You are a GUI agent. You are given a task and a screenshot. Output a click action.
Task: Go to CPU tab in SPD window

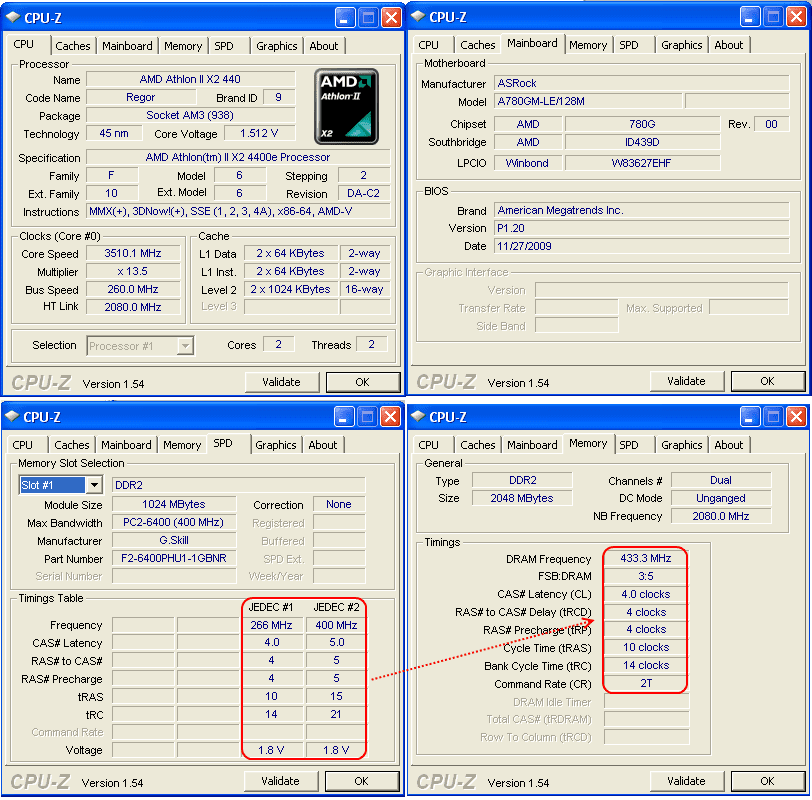pos(22,445)
